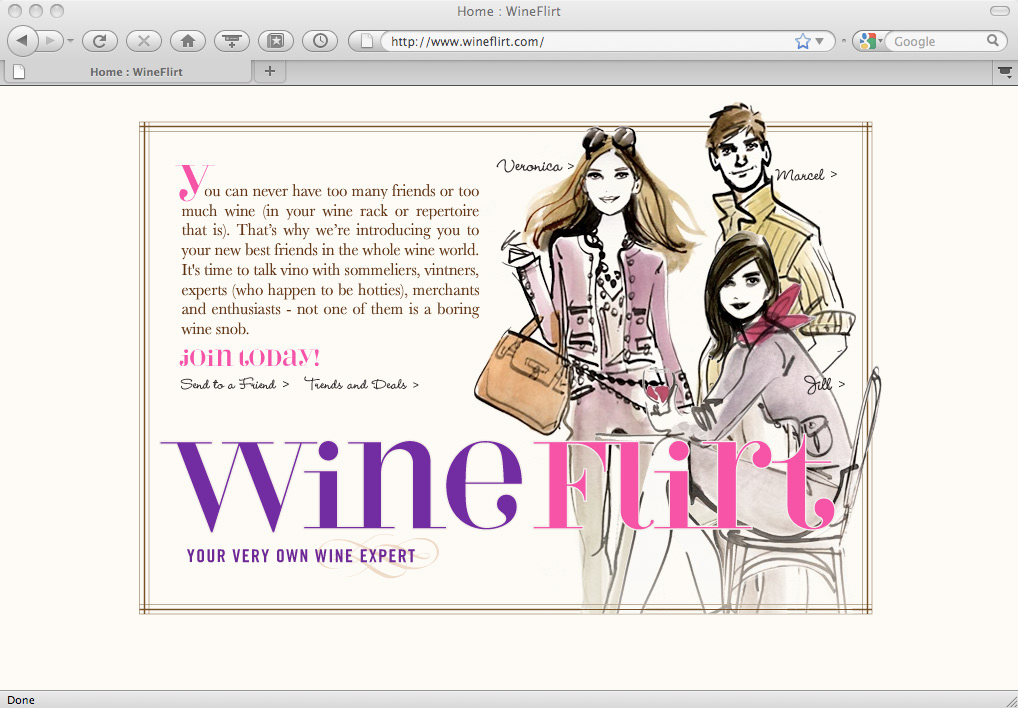Viewport: 1018px width, 708px height.
Task: Click the Done status bar text
Action: [21, 700]
